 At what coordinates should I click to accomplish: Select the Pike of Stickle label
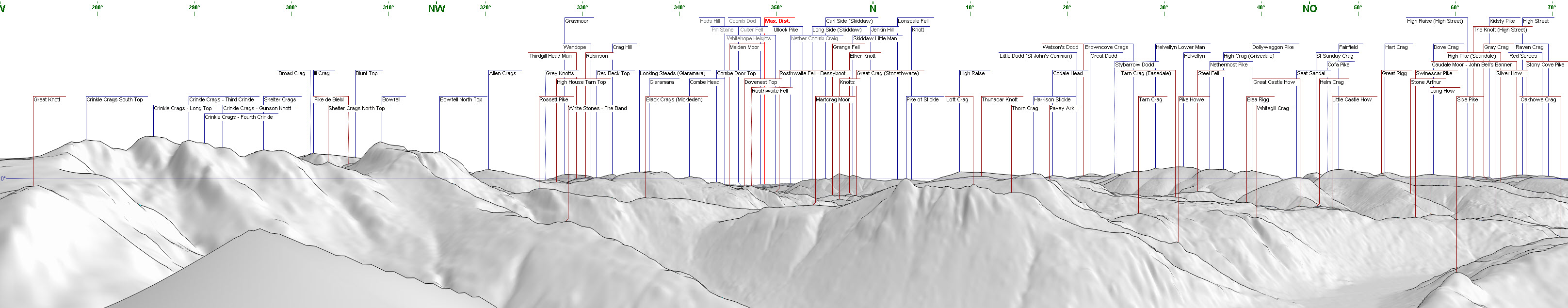point(922,99)
